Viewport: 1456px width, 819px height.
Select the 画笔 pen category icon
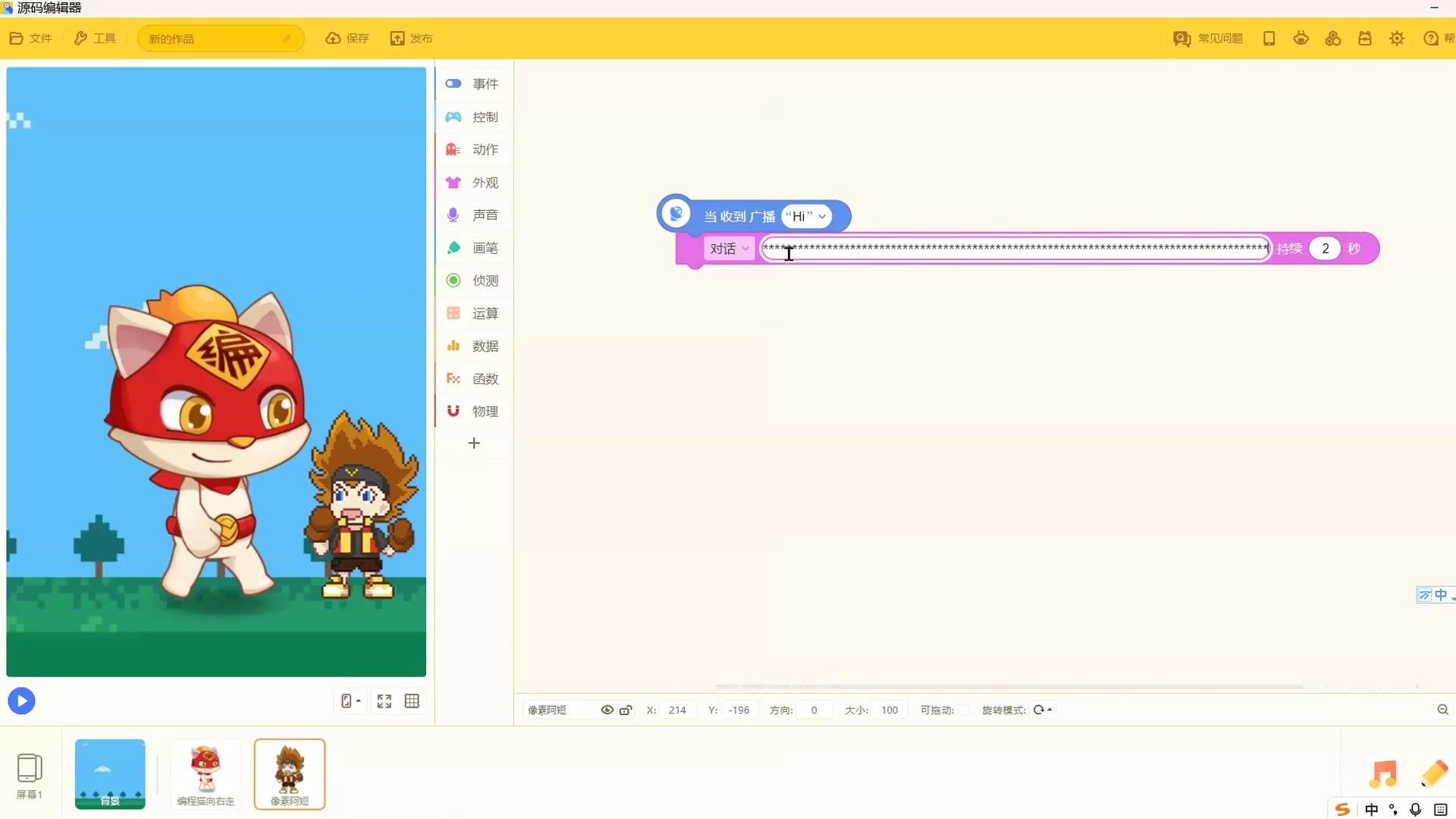point(453,248)
